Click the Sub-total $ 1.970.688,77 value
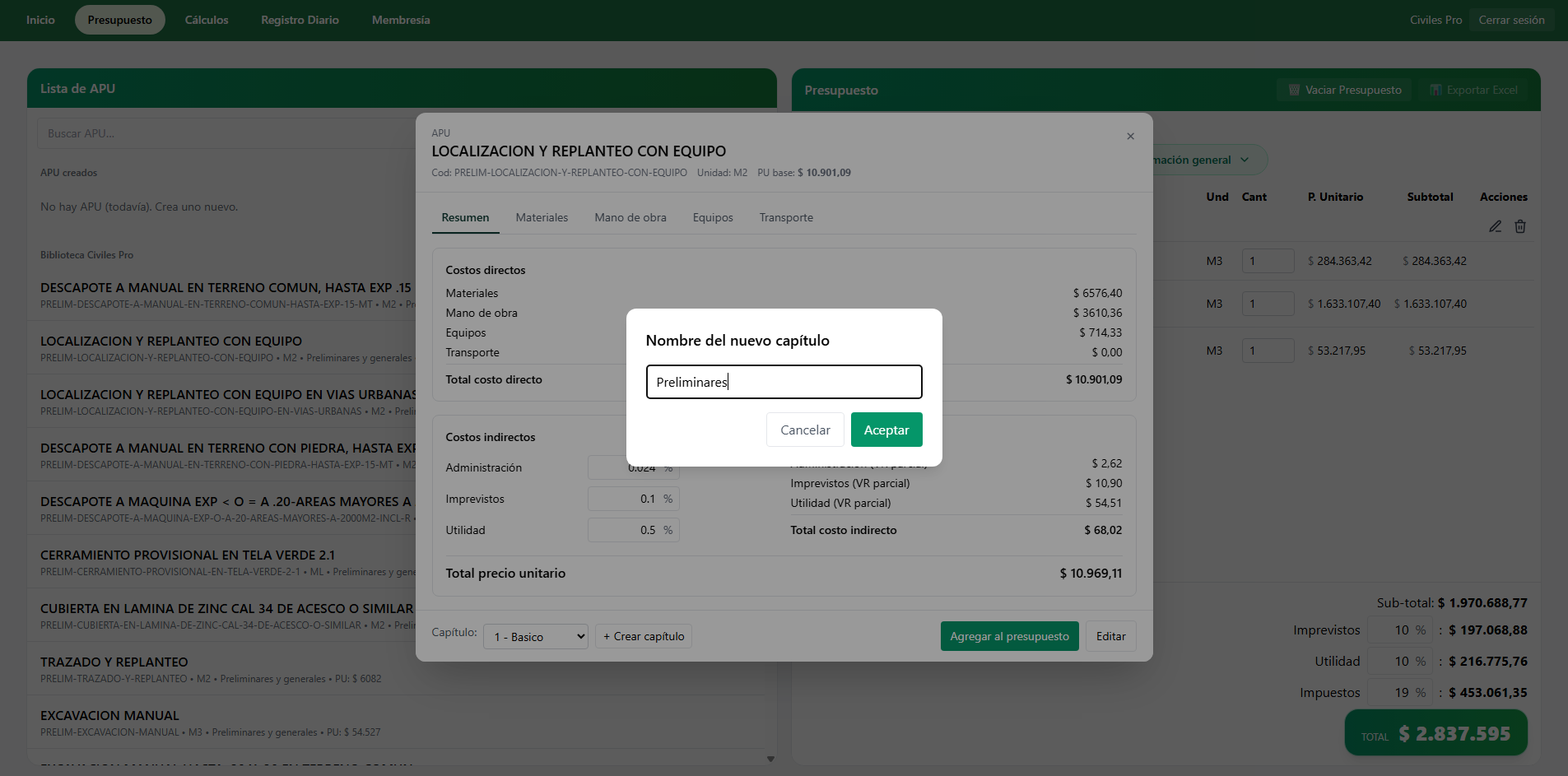The height and width of the screenshot is (776, 1568). [1482, 603]
